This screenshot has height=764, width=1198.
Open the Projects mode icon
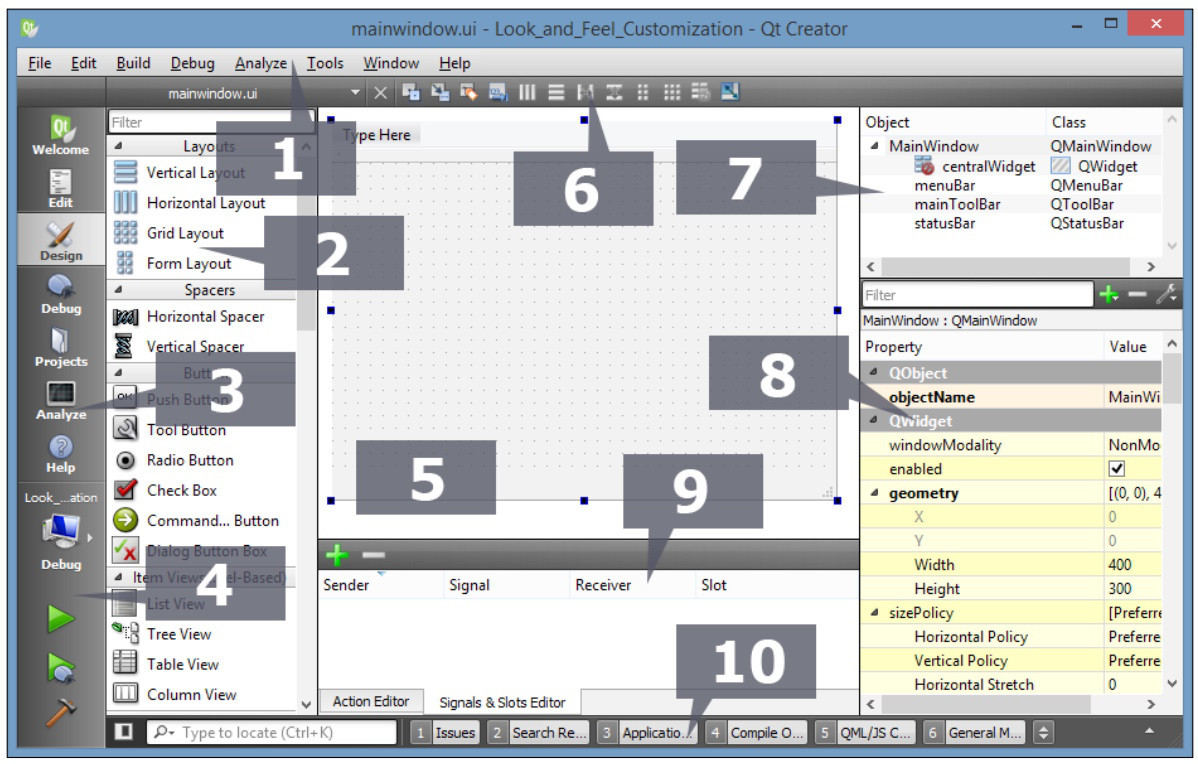point(60,347)
